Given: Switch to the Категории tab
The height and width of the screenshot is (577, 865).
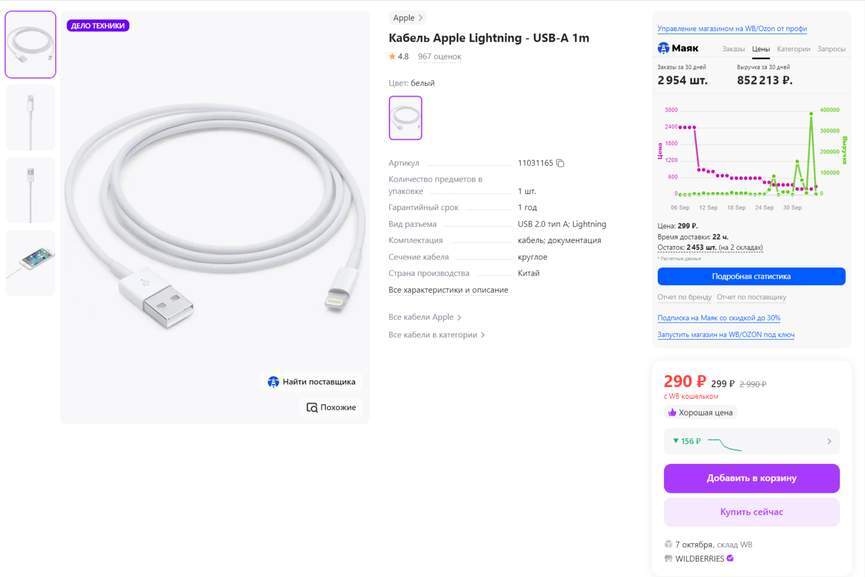Looking at the screenshot, I should click(x=793, y=48).
